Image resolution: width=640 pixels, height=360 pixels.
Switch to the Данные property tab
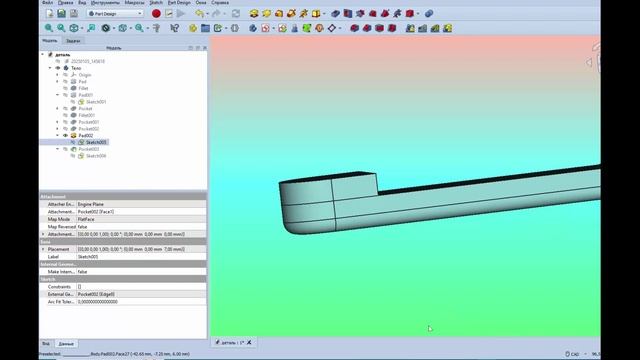coord(66,344)
